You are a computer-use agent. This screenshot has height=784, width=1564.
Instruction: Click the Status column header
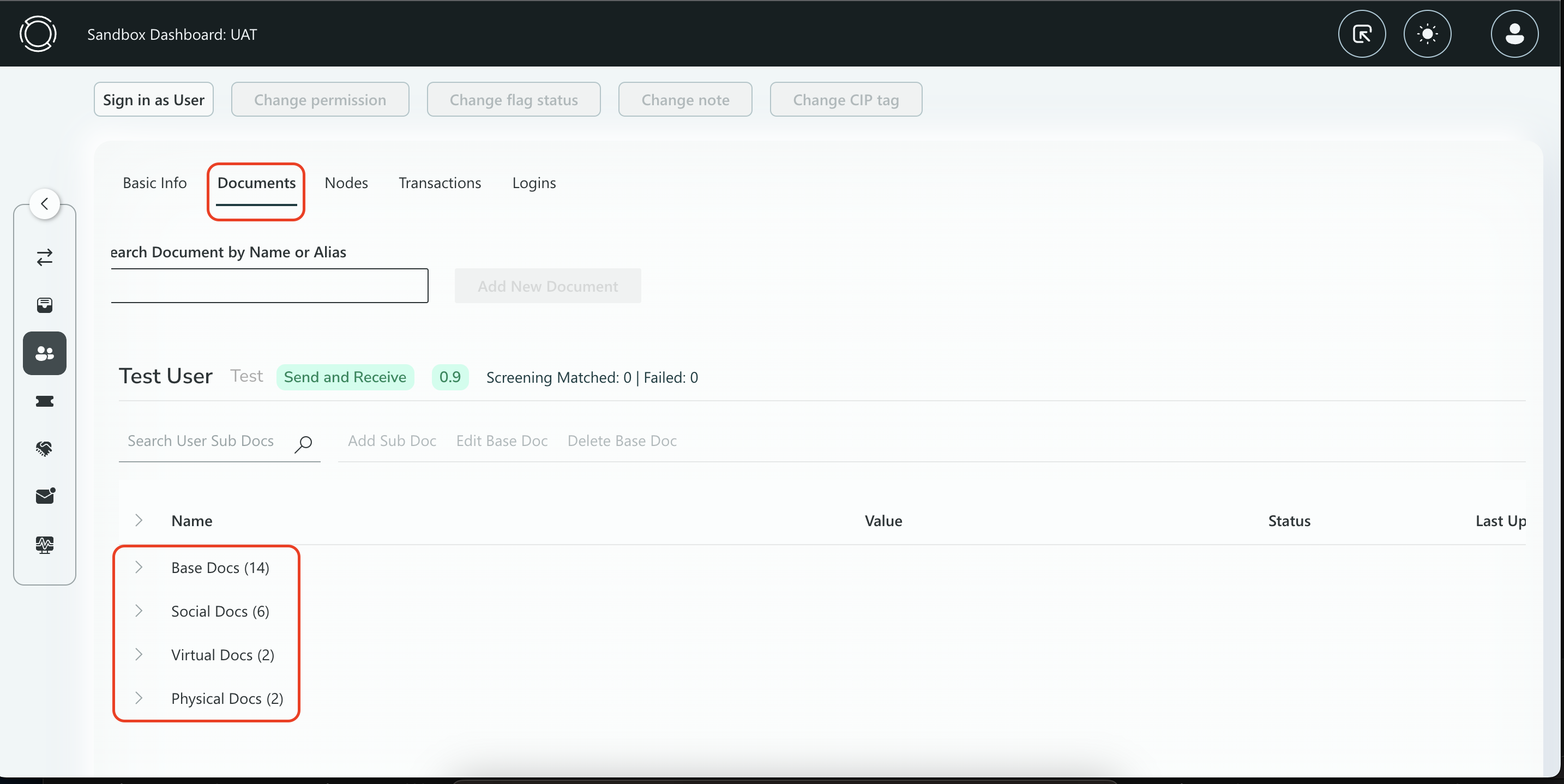coord(1289,521)
